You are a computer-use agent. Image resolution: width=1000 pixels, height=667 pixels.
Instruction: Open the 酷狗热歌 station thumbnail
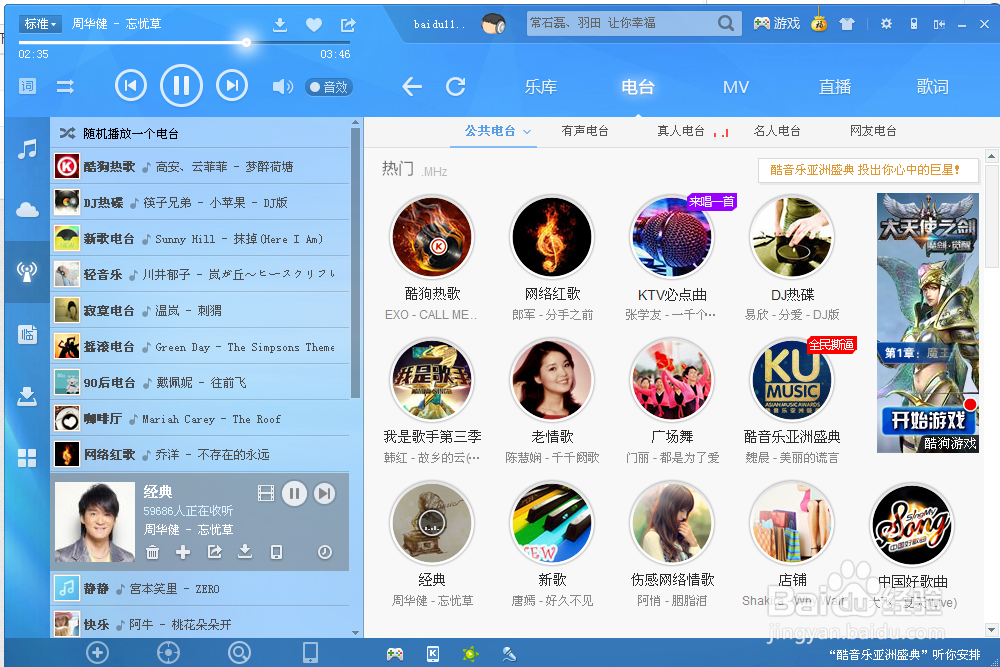(x=432, y=237)
